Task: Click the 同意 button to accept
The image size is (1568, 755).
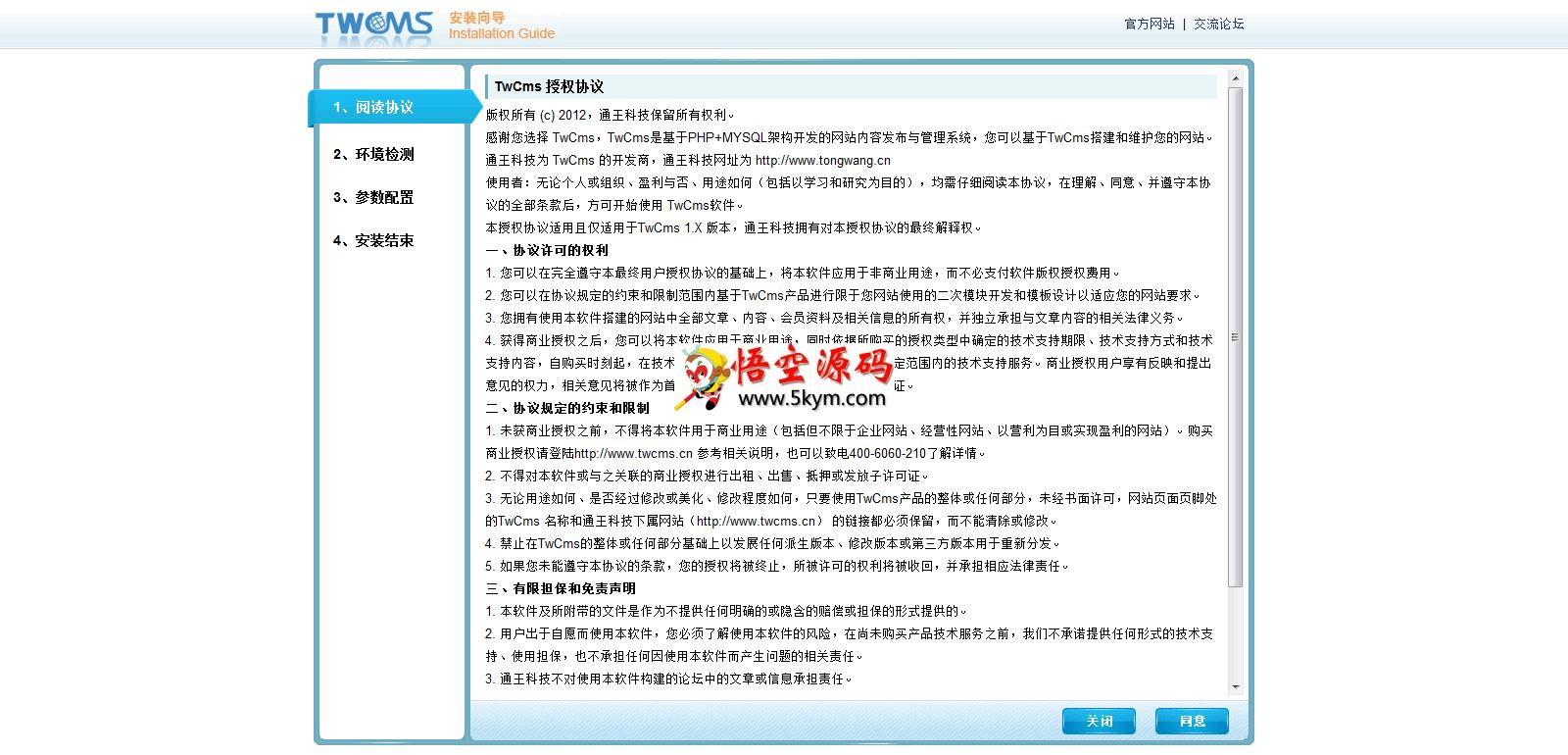Action: pyautogui.click(x=1192, y=721)
